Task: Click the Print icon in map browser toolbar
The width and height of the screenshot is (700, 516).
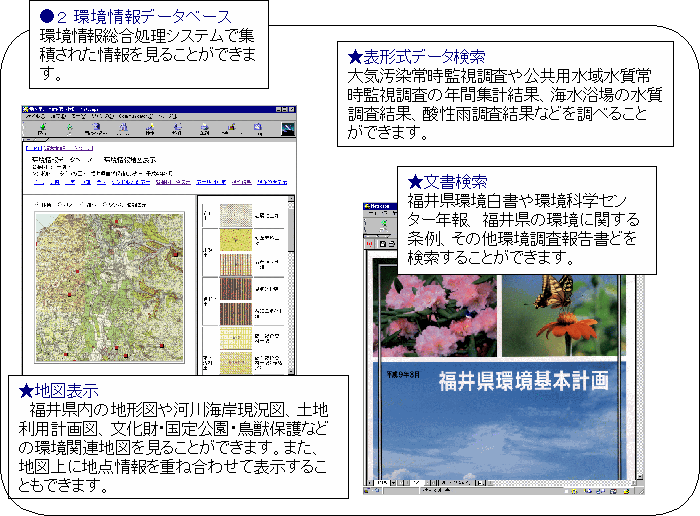Action: coord(204,128)
